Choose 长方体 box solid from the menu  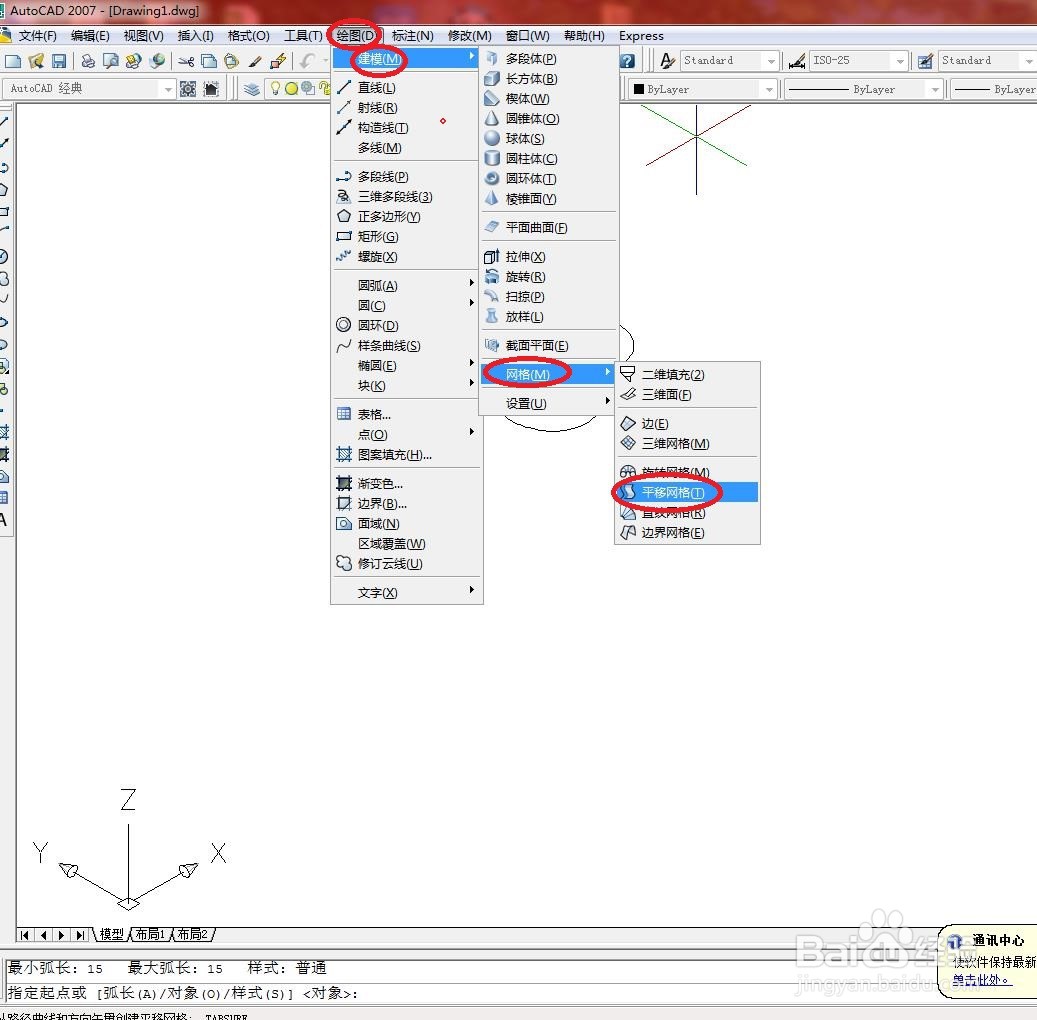tap(548, 79)
